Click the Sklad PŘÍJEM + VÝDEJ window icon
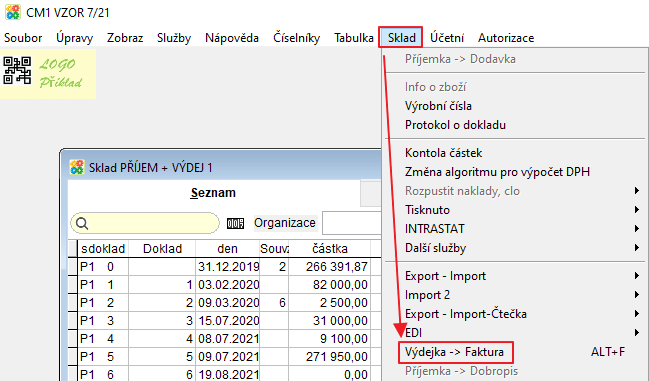Viewport: 649px width, 381px height. (x=77, y=167)
